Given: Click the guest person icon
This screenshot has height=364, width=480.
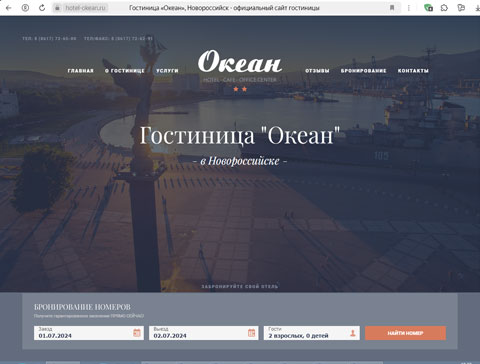Looking at the screenshot, I should coord(353,333).
